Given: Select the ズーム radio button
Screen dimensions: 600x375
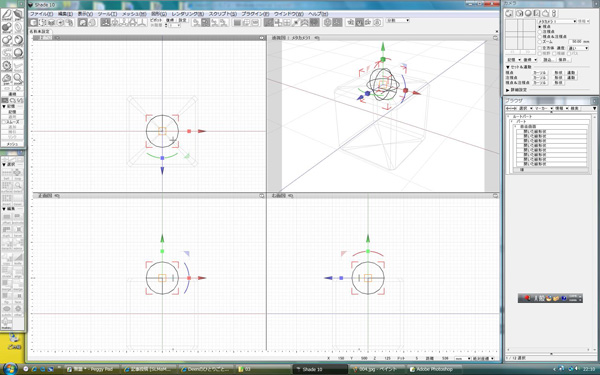Looking at the screenshot, I should coord(540,42).
